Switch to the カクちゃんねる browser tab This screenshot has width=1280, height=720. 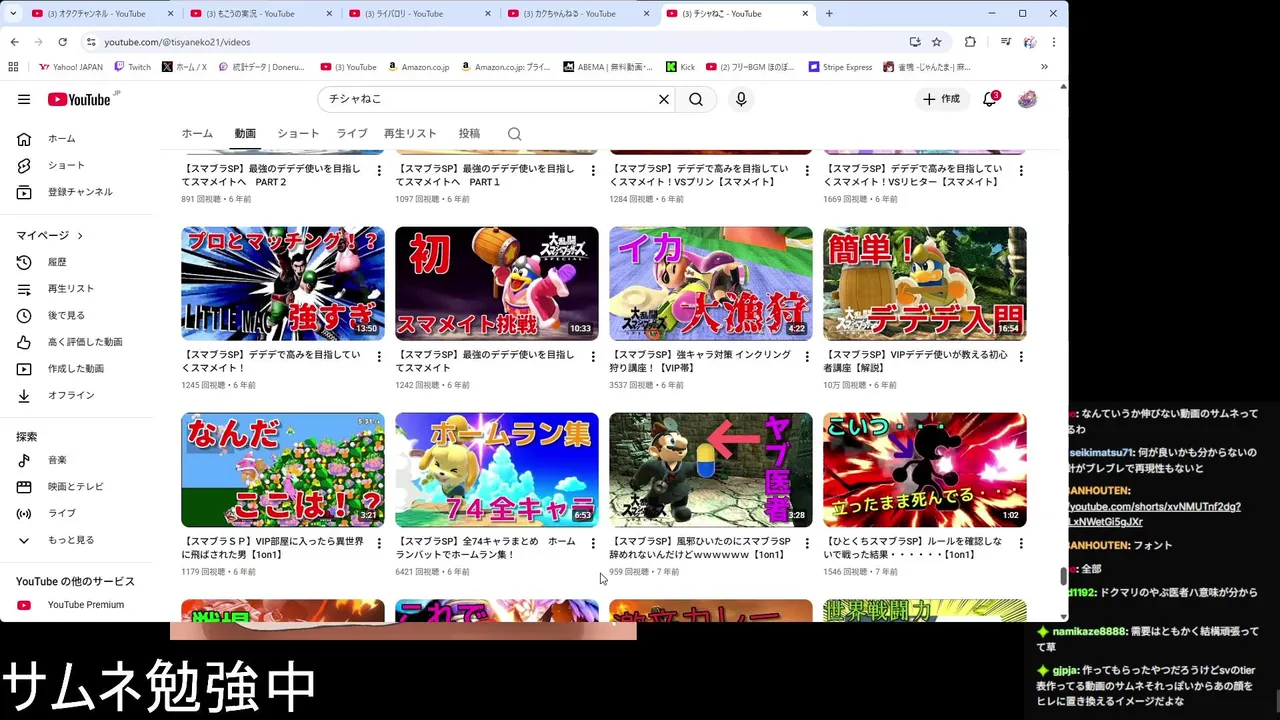coord(577,13)
